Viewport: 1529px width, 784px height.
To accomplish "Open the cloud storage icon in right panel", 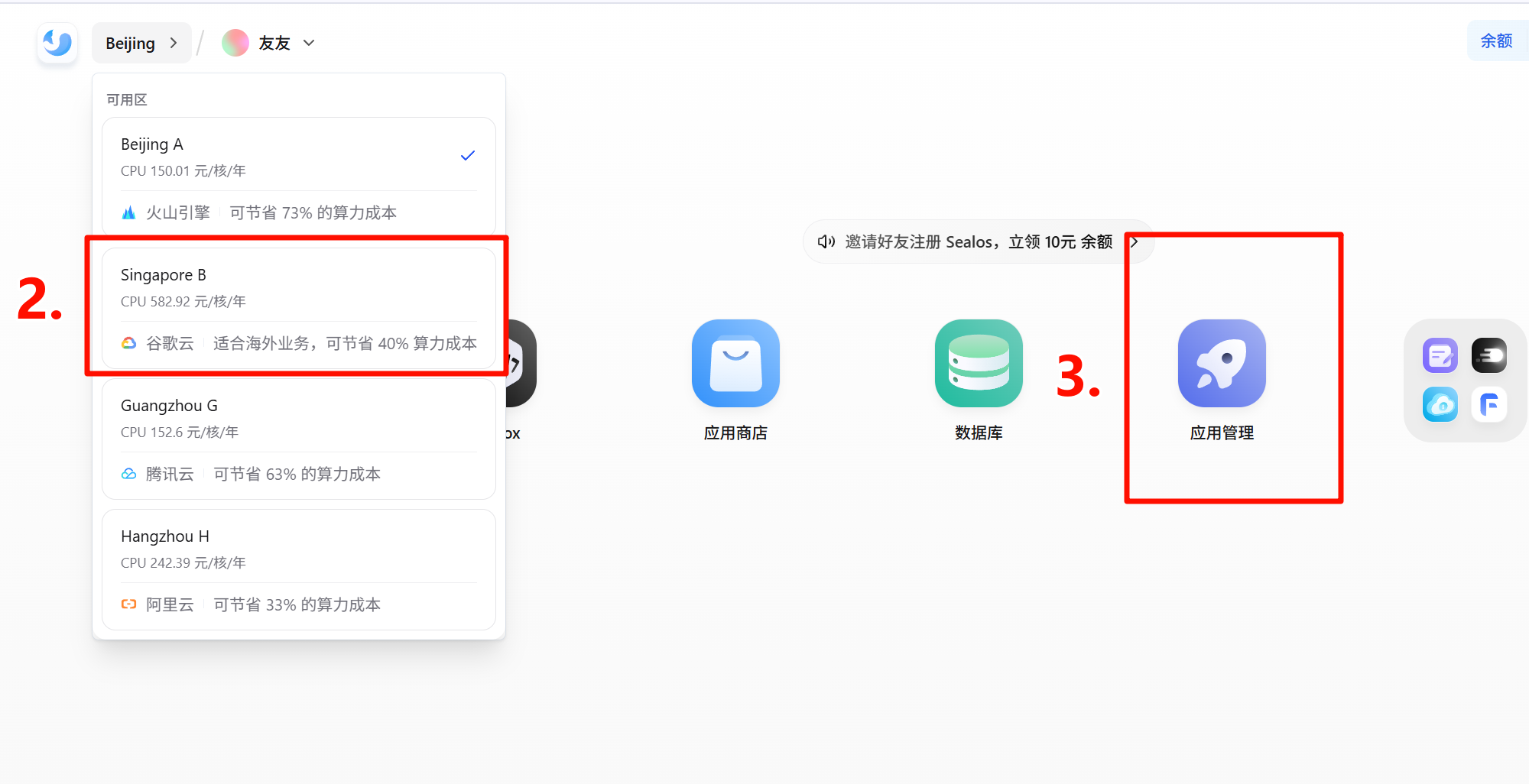I will coord(1440,405).
